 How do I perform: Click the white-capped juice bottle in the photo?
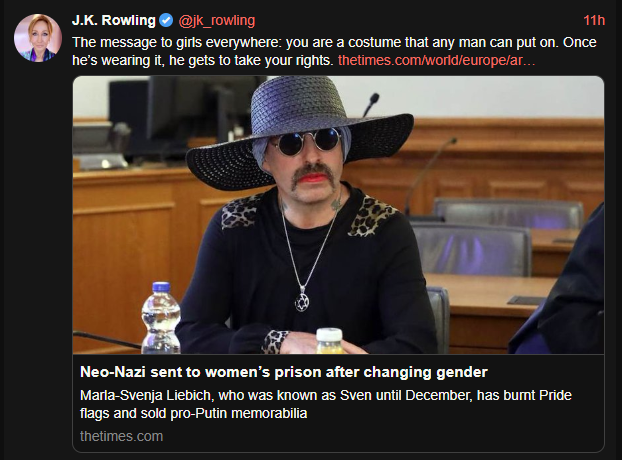pyautogui.click(x=329, y=341)
